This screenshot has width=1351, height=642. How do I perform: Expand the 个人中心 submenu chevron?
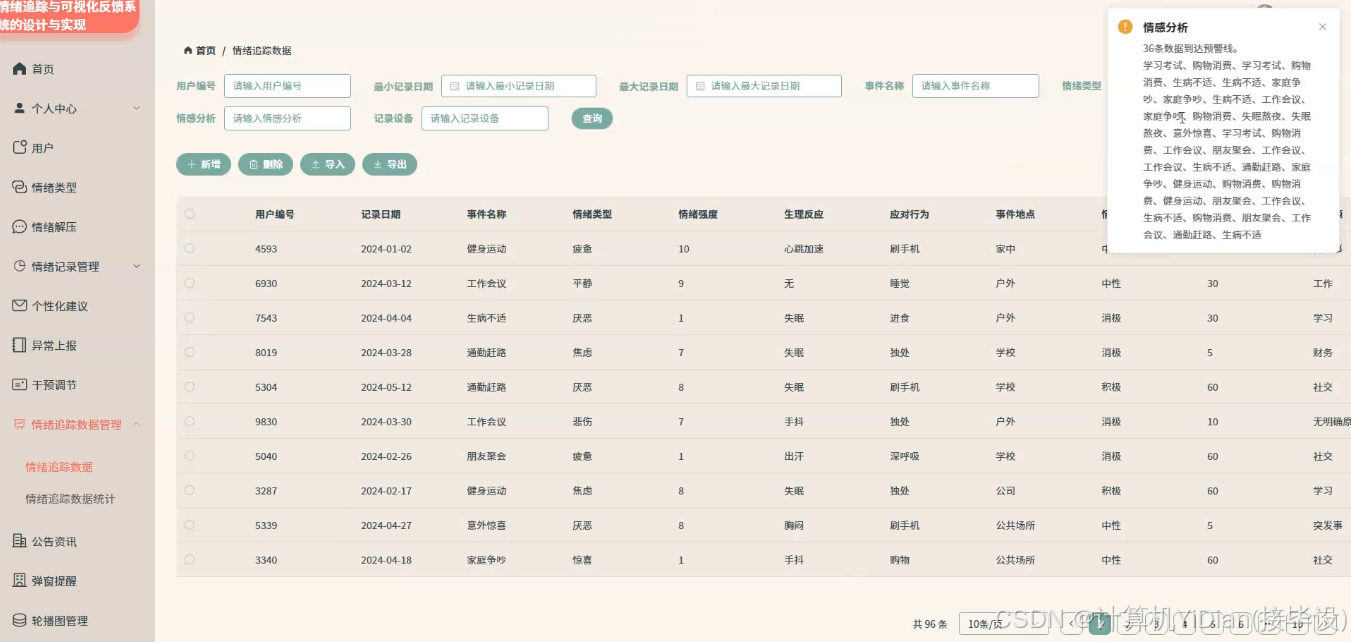(137, 108)
